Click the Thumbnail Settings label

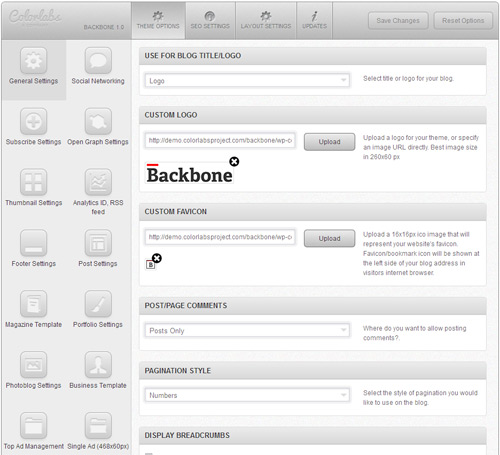coord(33,203)
